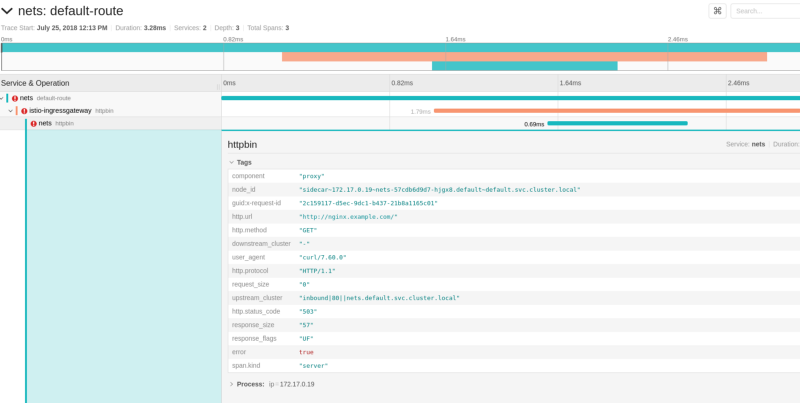
Task: Click the teal 0.69ms span bar
Action: [617, 123]
